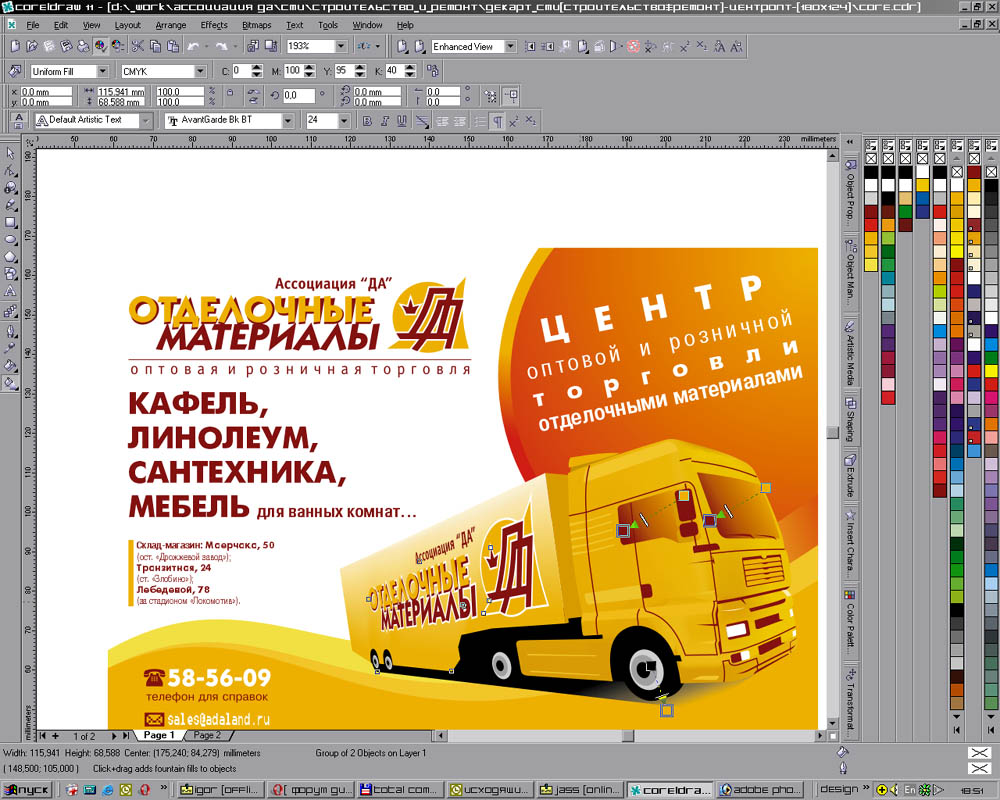1000x800 pixels.
Task: Switch to the Page 2 tab
Action: click(x=207, y=735)
